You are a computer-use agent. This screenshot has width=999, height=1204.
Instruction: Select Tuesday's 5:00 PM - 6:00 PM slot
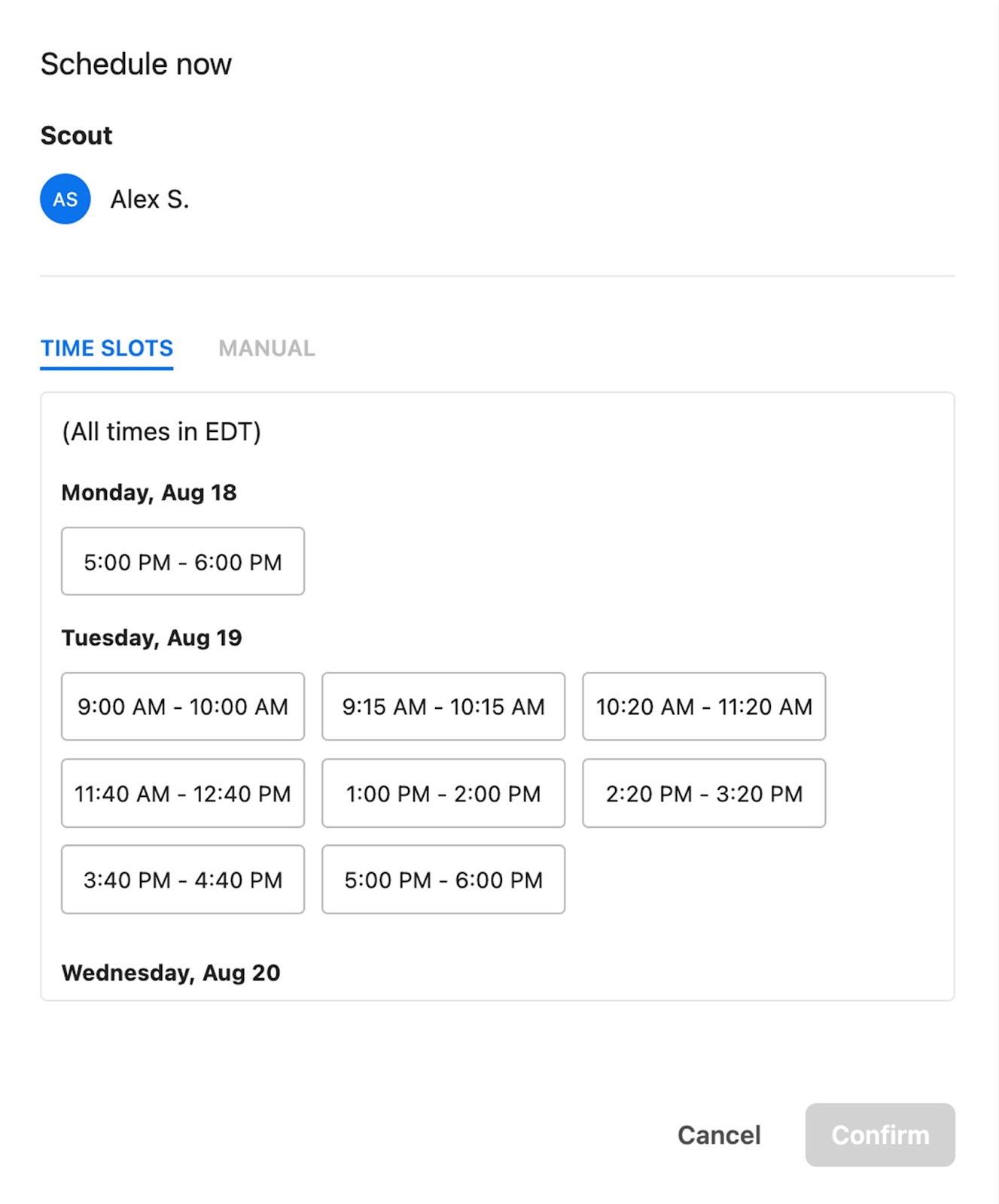[443, 880]
